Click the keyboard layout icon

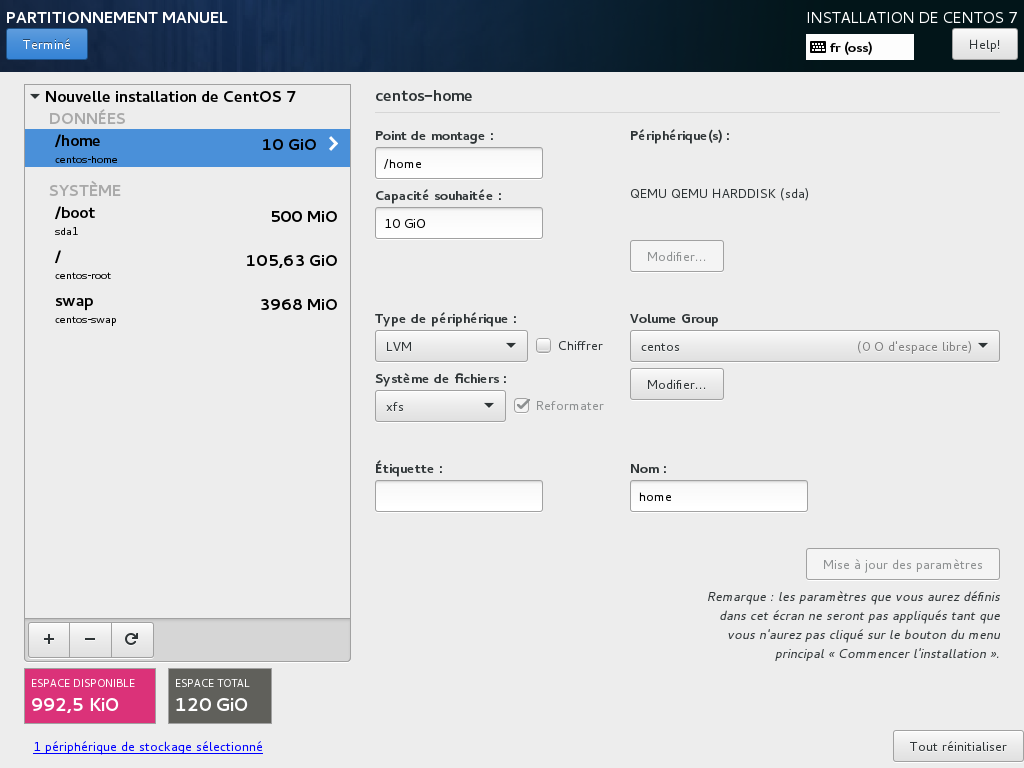pos(818,47)
